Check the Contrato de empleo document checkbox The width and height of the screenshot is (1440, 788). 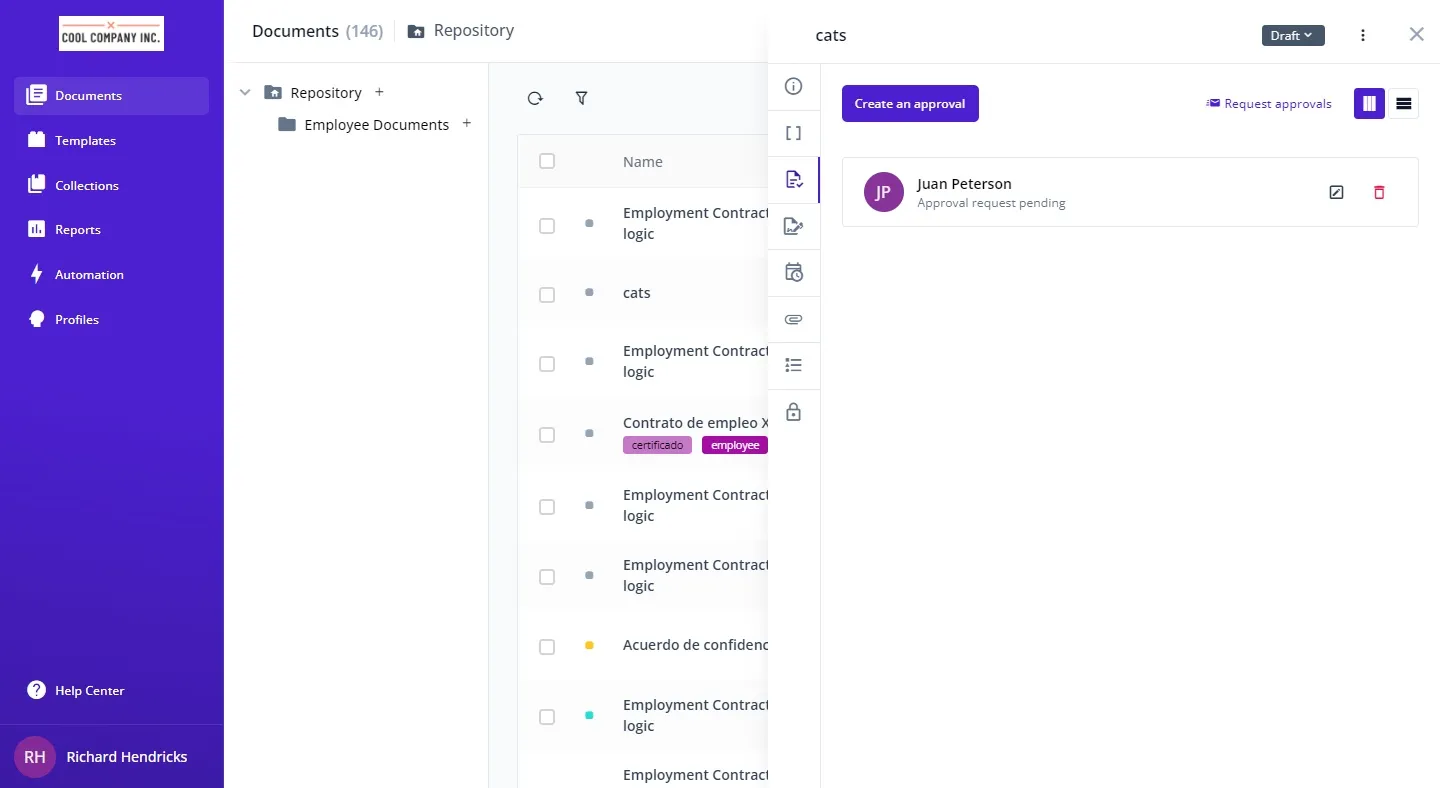(547, 435)
